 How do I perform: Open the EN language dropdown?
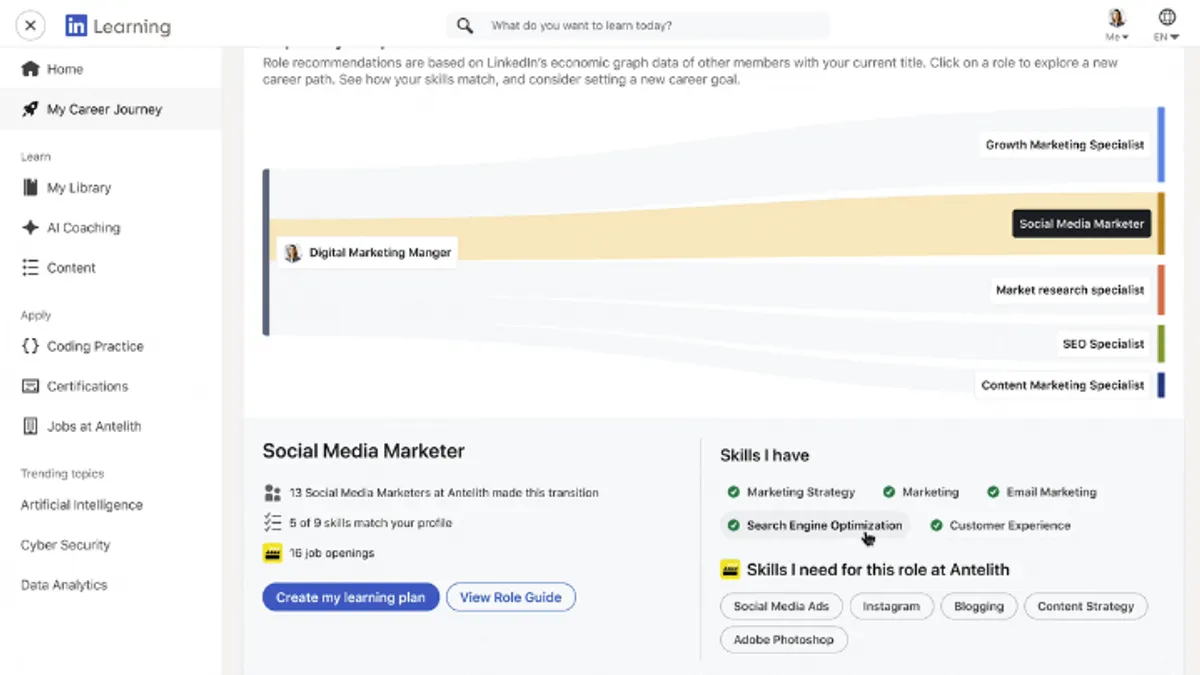click(x=1166, y=26)
